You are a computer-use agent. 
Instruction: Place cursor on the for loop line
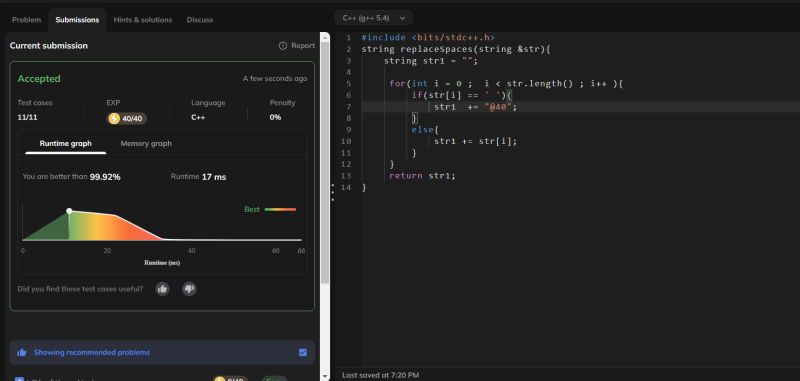coord(506,84)
